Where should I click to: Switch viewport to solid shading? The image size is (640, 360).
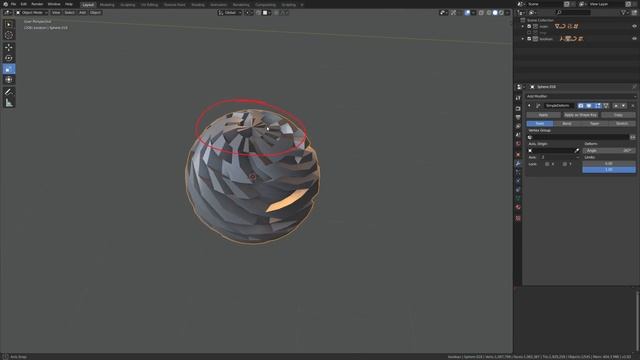coord(495,13)
